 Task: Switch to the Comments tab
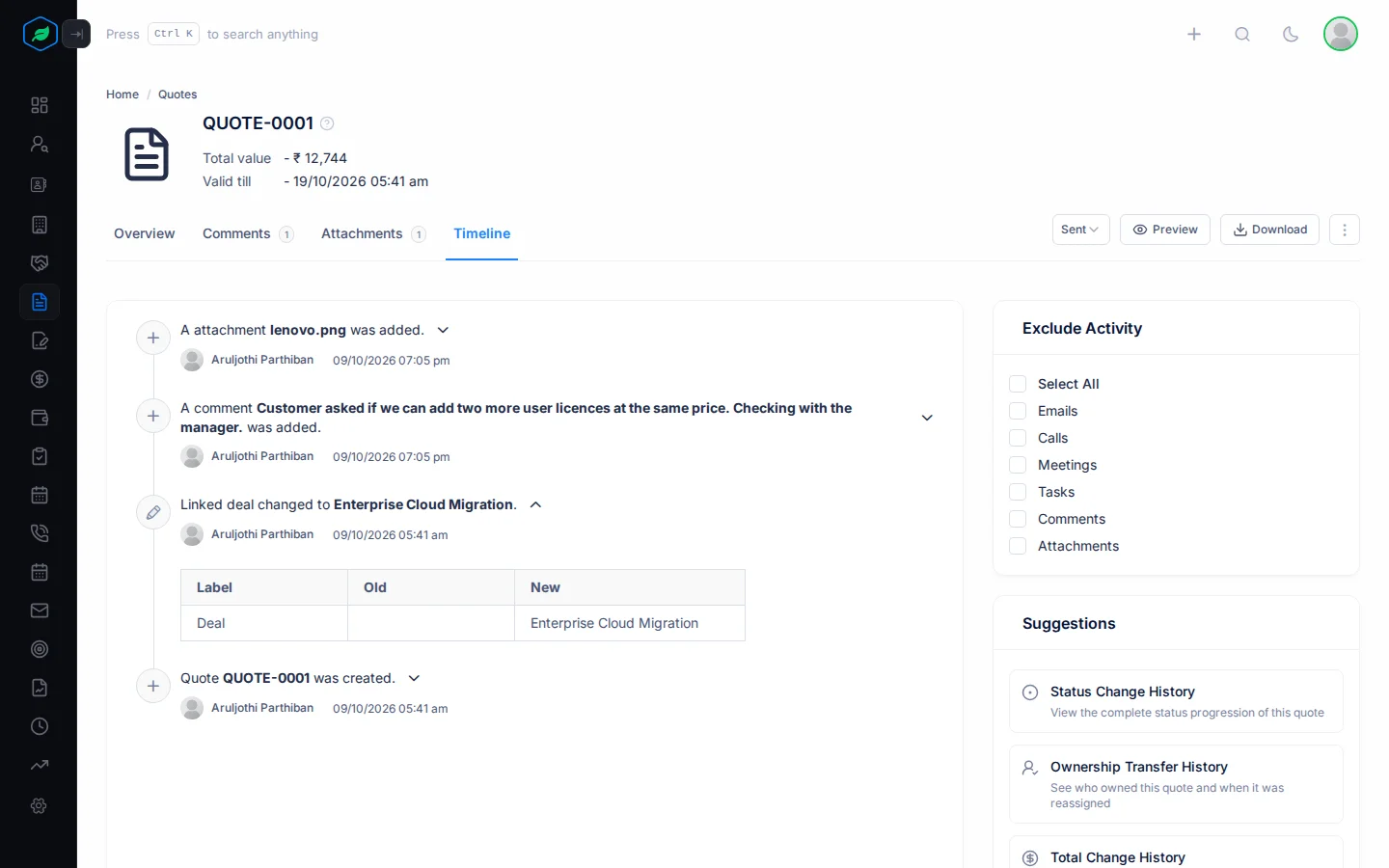pos(248,233)
